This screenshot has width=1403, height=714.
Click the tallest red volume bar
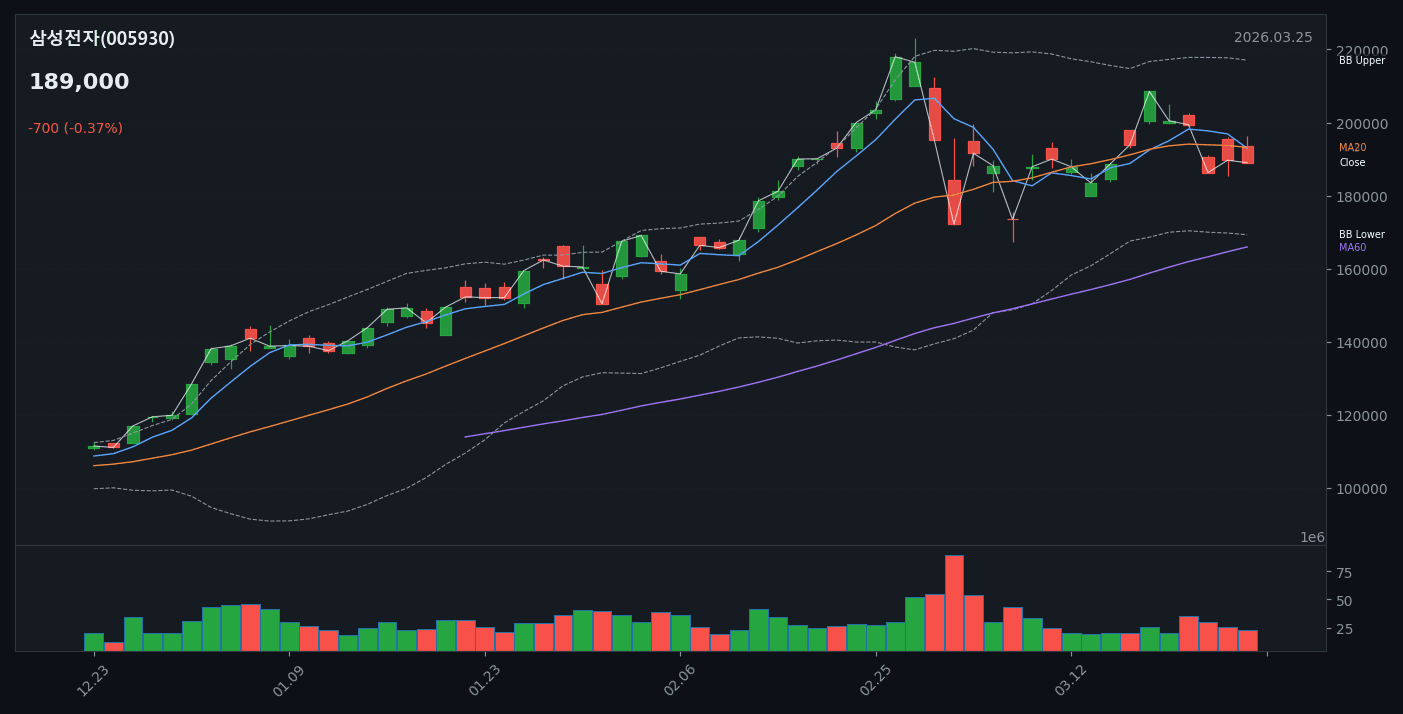tap(954, 603)
